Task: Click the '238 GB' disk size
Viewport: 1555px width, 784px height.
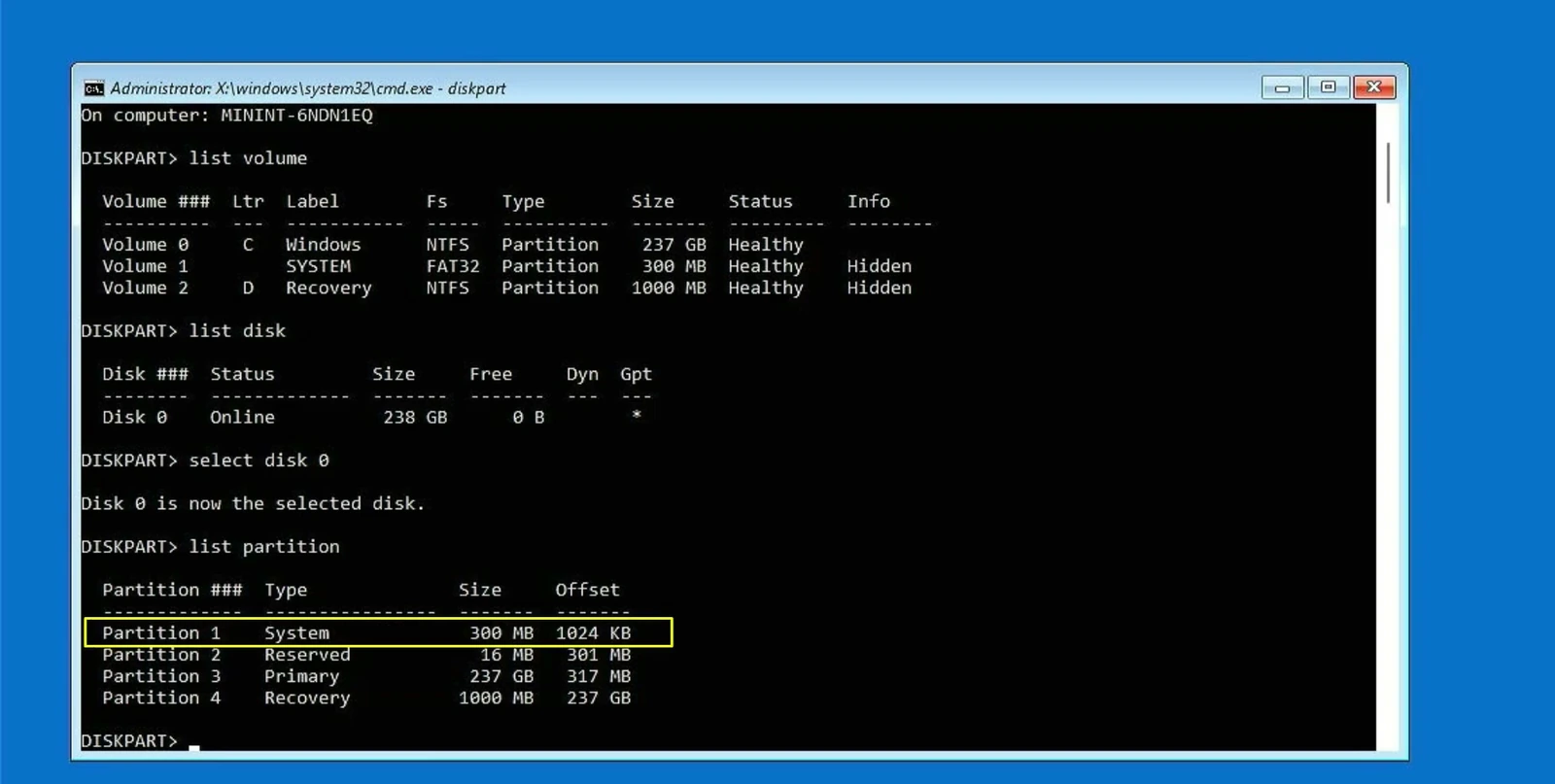Action: point(415,417)
